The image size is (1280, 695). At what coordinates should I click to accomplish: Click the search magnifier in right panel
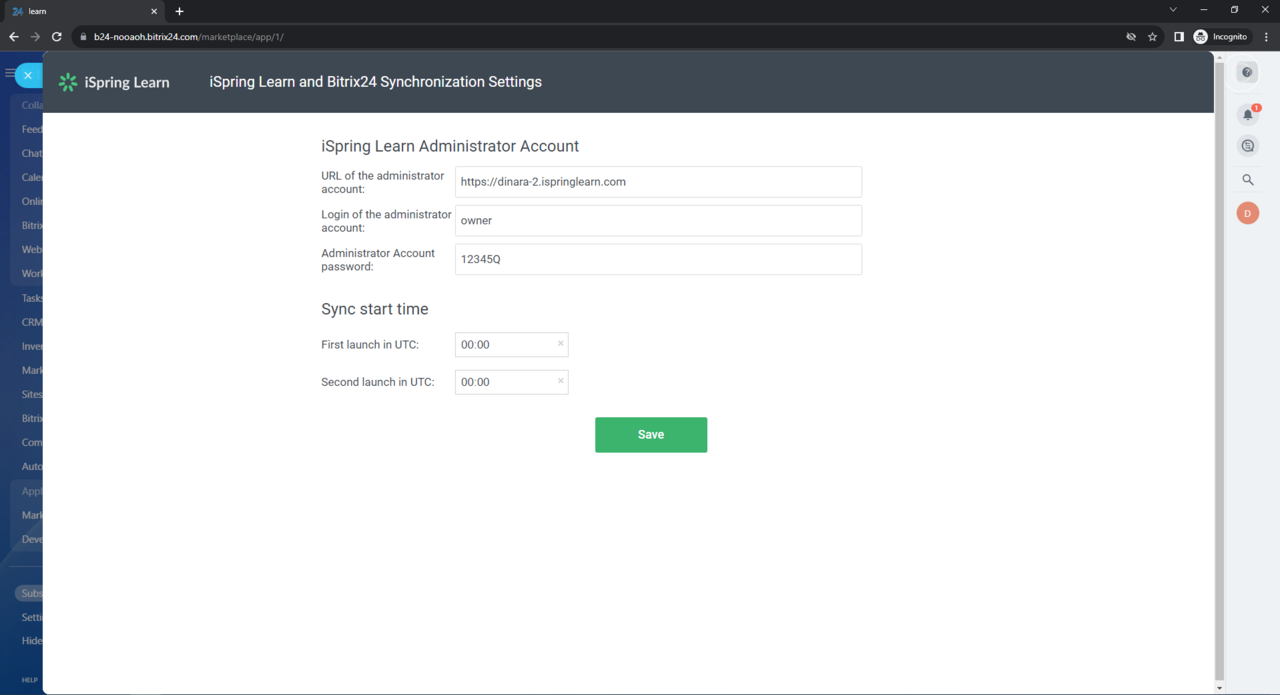pos(1247,180)
